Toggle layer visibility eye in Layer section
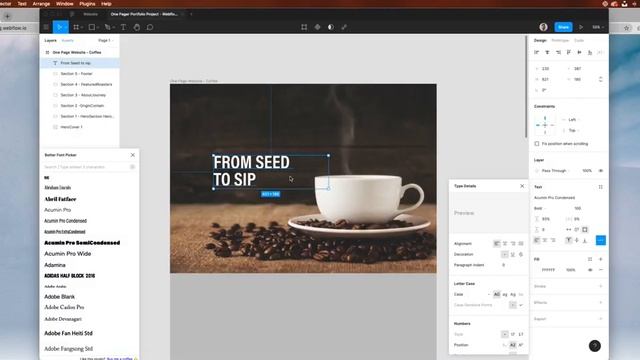 (601, 171)
